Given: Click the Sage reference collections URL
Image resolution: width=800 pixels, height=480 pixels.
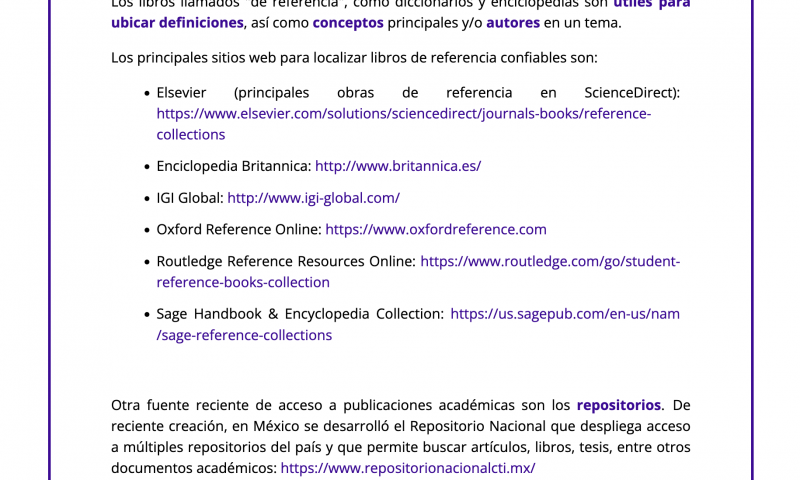Looking at the screenshot, I should (x=564, y=314).
